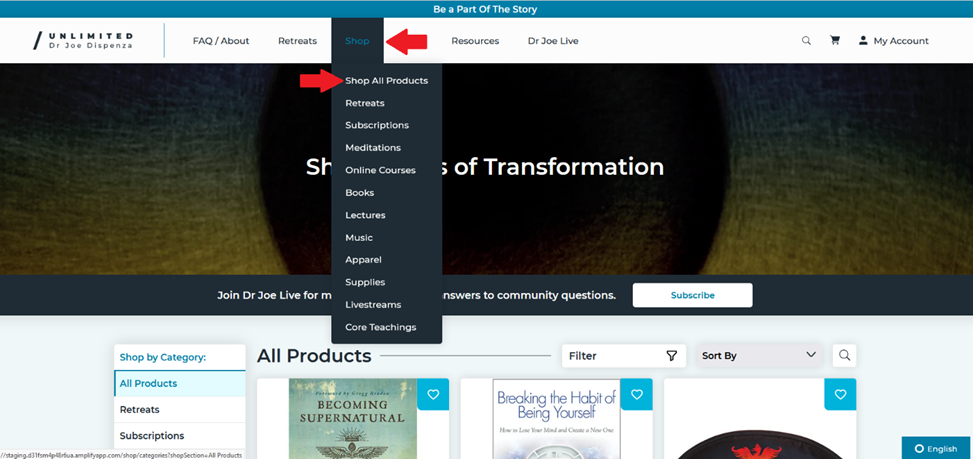Screen dimensions: 973x459
Task: Open FAQ / About in navigation bar
Action: [x=221, y=41]
